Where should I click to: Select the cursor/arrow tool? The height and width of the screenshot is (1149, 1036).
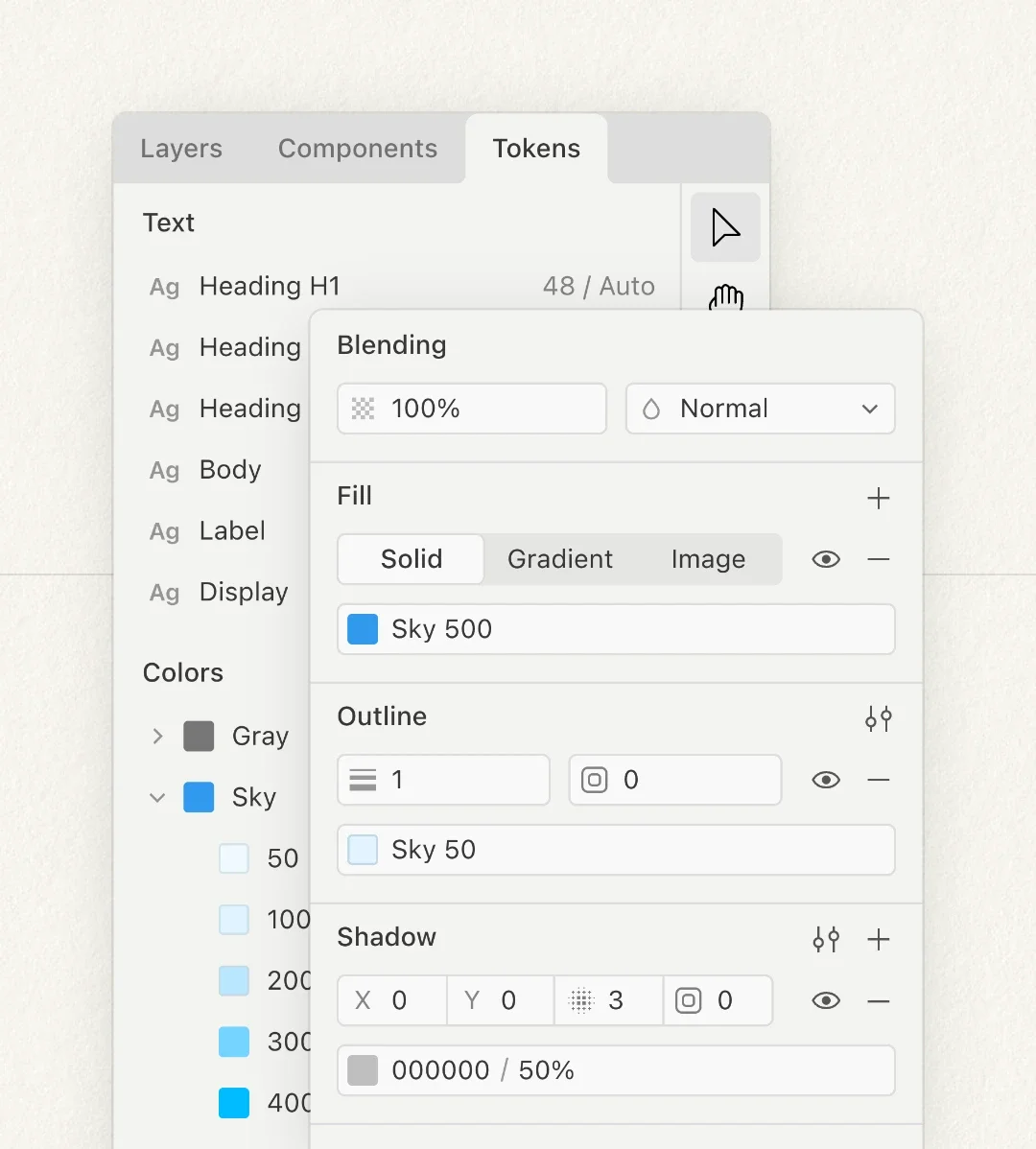(724, 227)
